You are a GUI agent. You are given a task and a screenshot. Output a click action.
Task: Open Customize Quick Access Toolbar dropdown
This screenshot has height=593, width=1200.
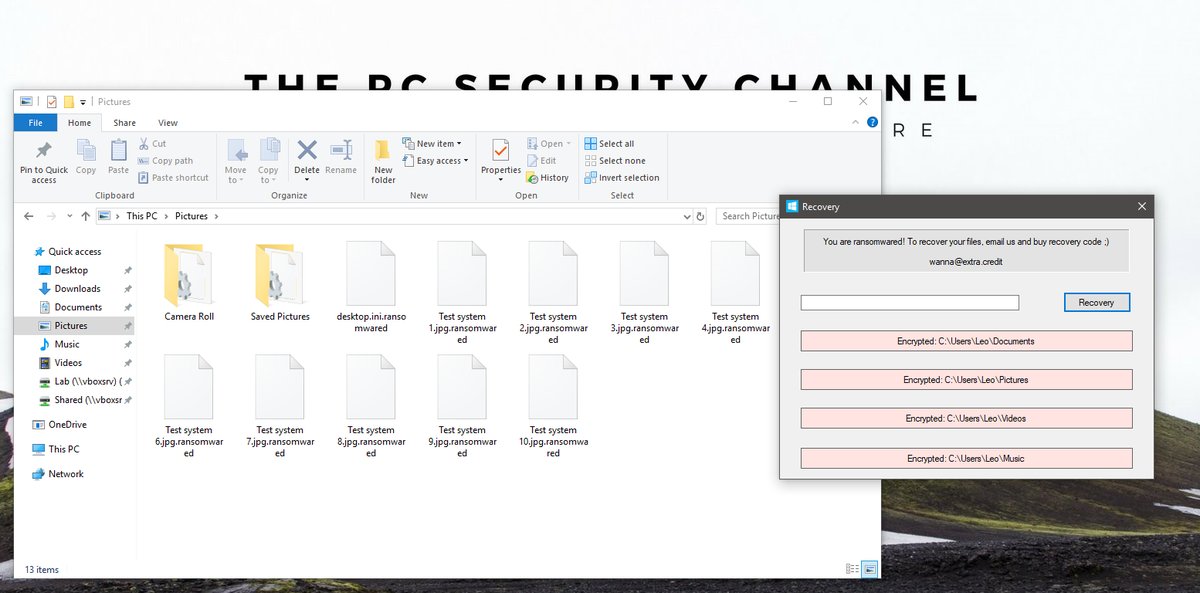(83, 102)
